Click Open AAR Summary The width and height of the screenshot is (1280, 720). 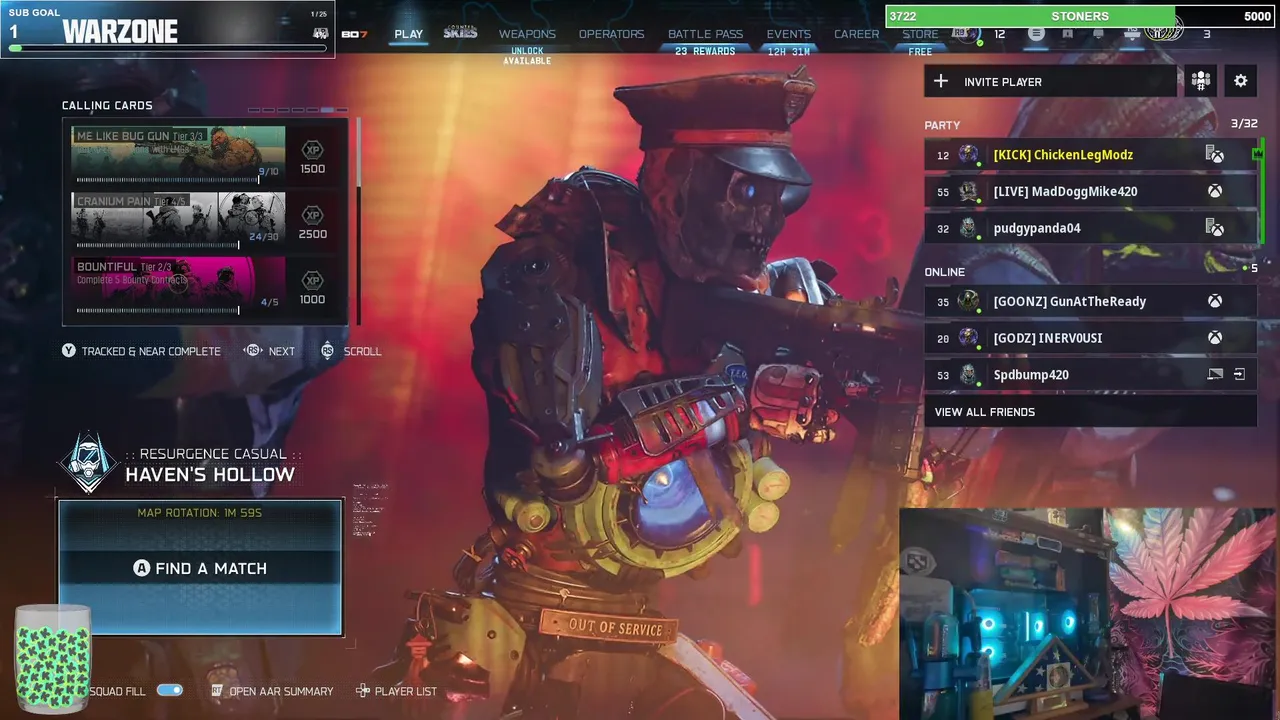[x=272, y=691]
